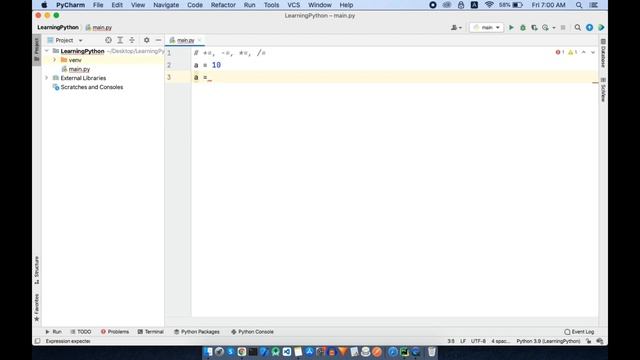
Task: Open the Navigate menu
Action: coord(166,5)
